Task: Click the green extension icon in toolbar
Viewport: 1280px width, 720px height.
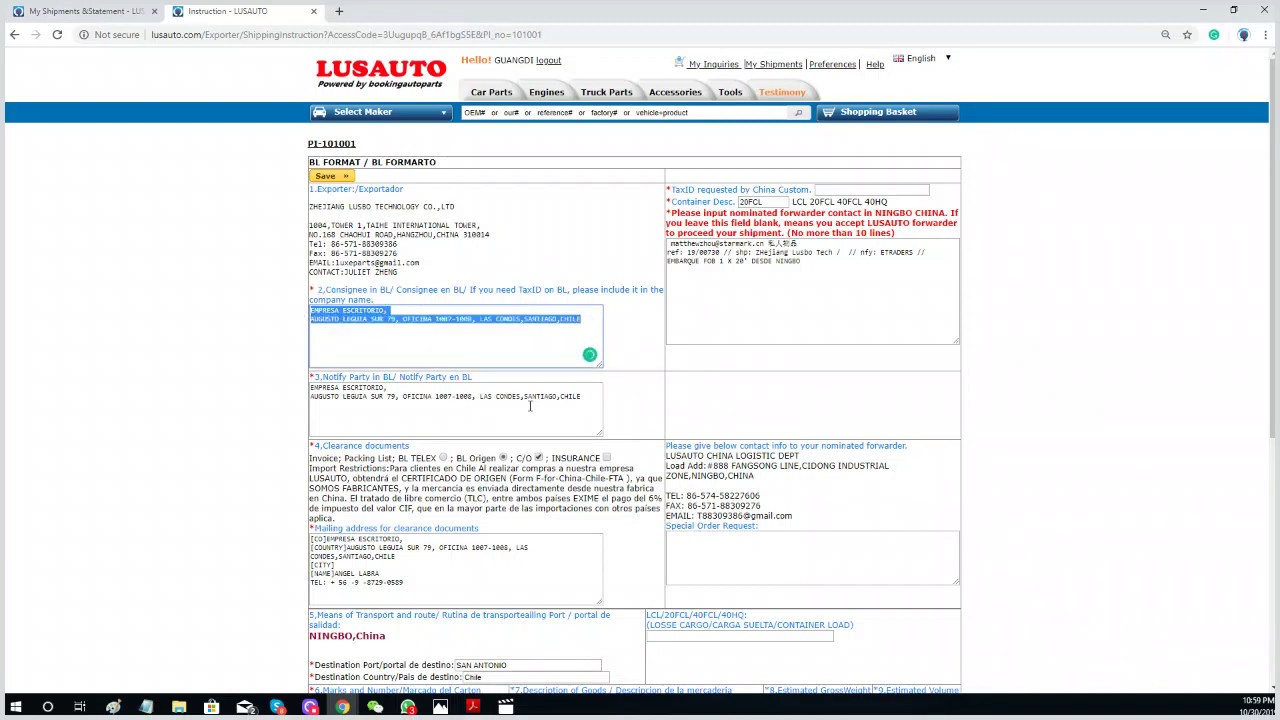Action: 1214,35
